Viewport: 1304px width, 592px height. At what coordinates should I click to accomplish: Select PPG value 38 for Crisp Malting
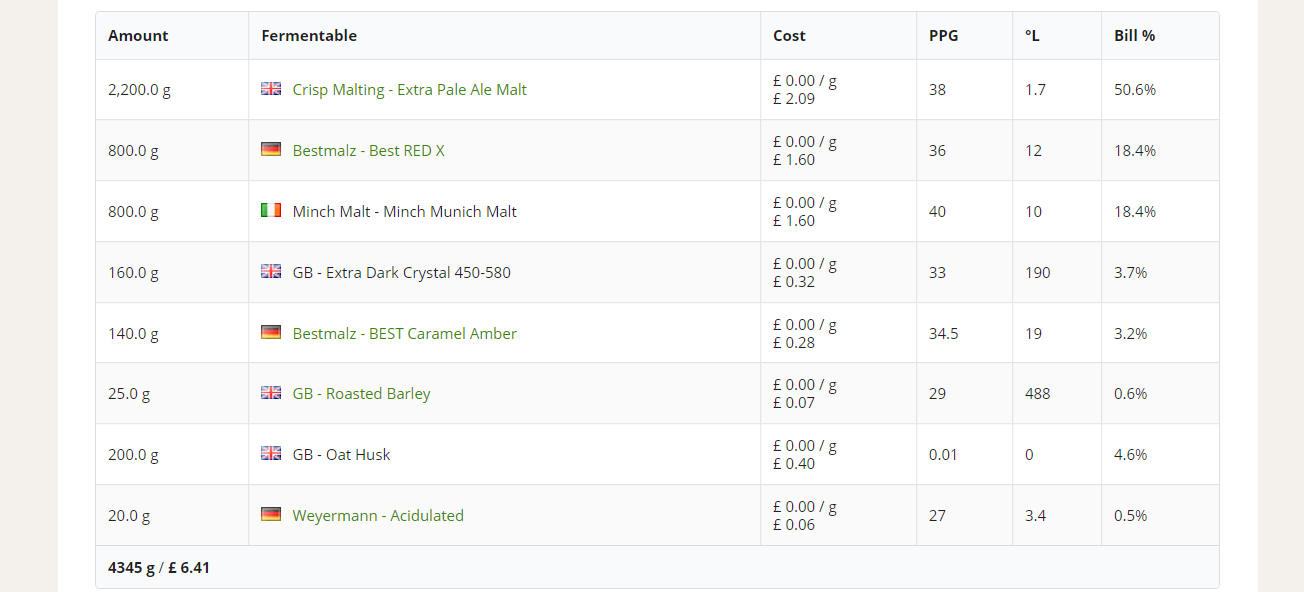pyautogui.click(x=937, y=89)
